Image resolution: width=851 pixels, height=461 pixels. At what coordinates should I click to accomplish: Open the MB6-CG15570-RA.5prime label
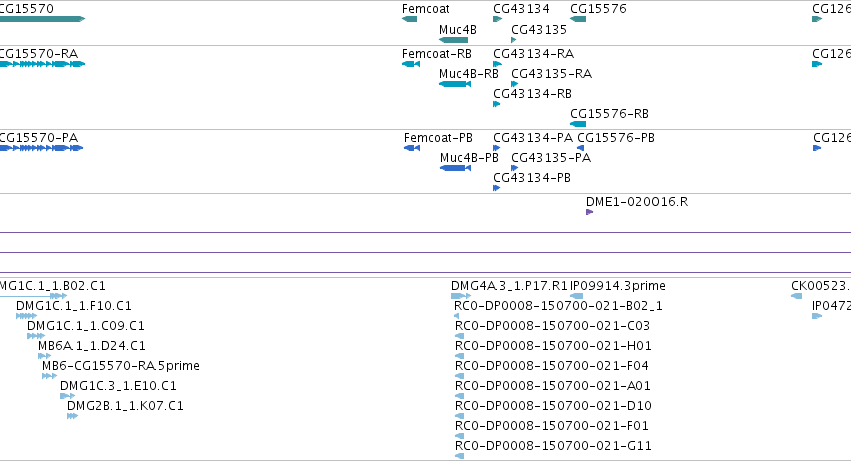[121, 366]
